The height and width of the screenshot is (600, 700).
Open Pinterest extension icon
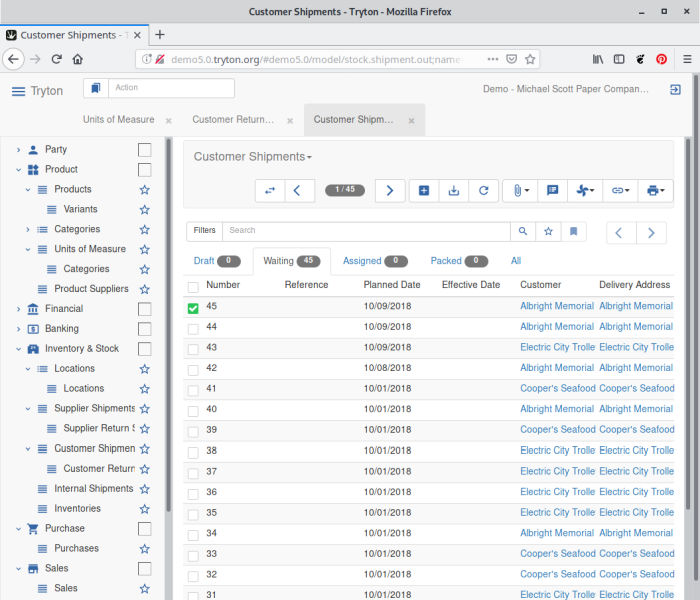click(661, 59)
